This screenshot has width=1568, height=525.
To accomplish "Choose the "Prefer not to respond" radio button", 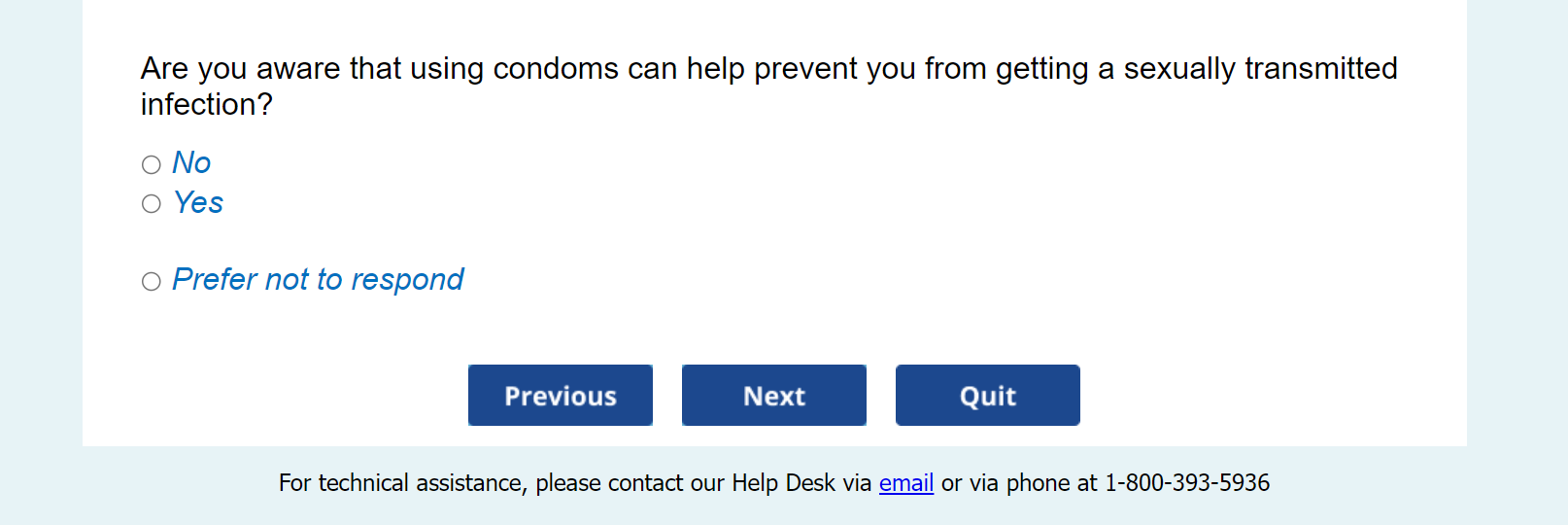I will [152, 281].
